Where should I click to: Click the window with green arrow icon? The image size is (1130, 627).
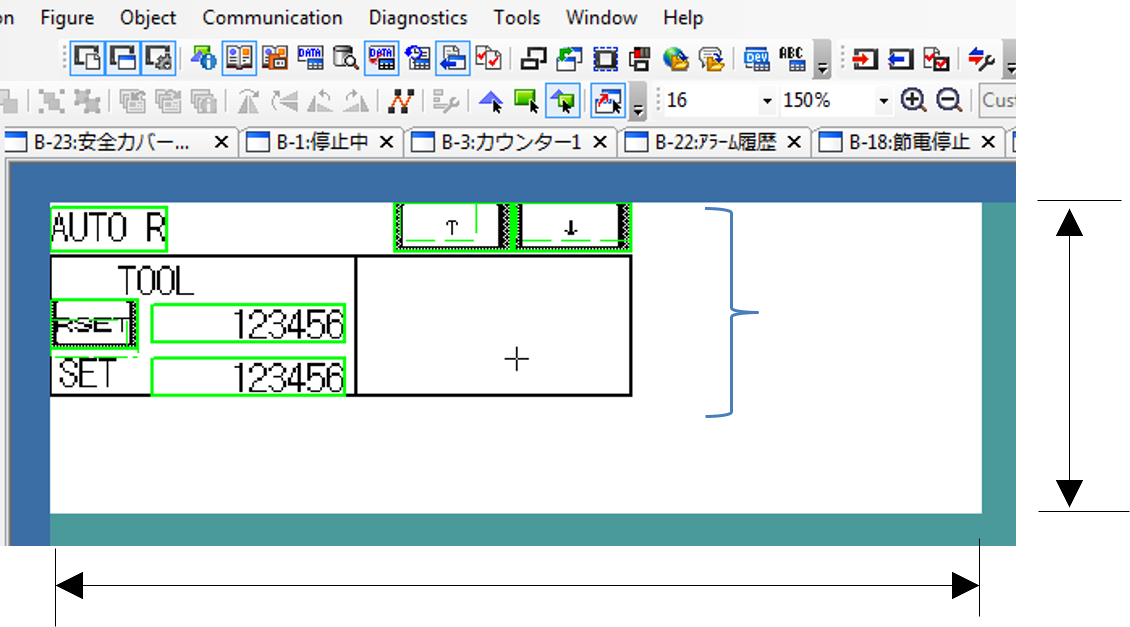(x=569, y=58)
